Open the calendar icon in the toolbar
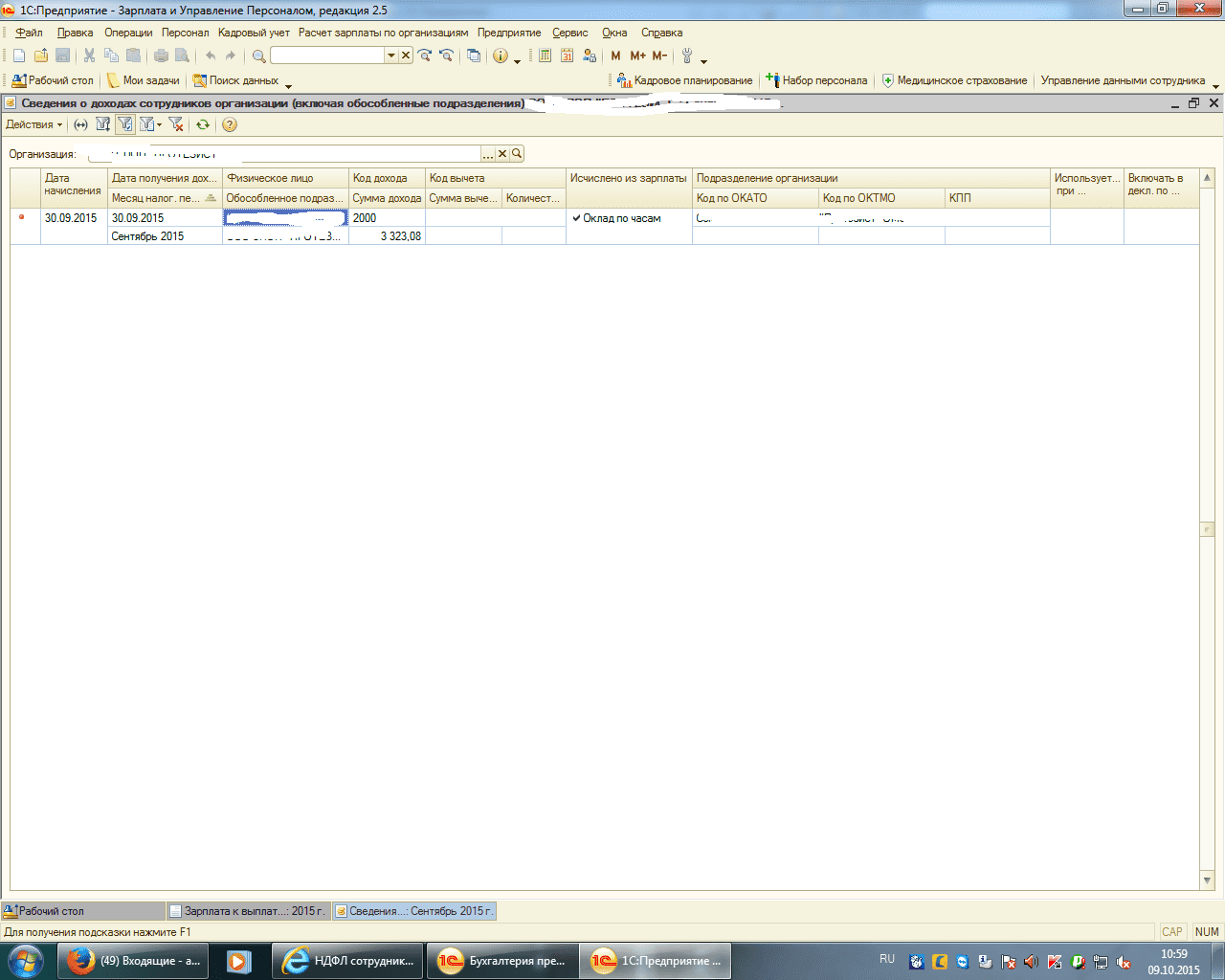Viewport: 1225px width, 980px height. (x=568, y=56)
